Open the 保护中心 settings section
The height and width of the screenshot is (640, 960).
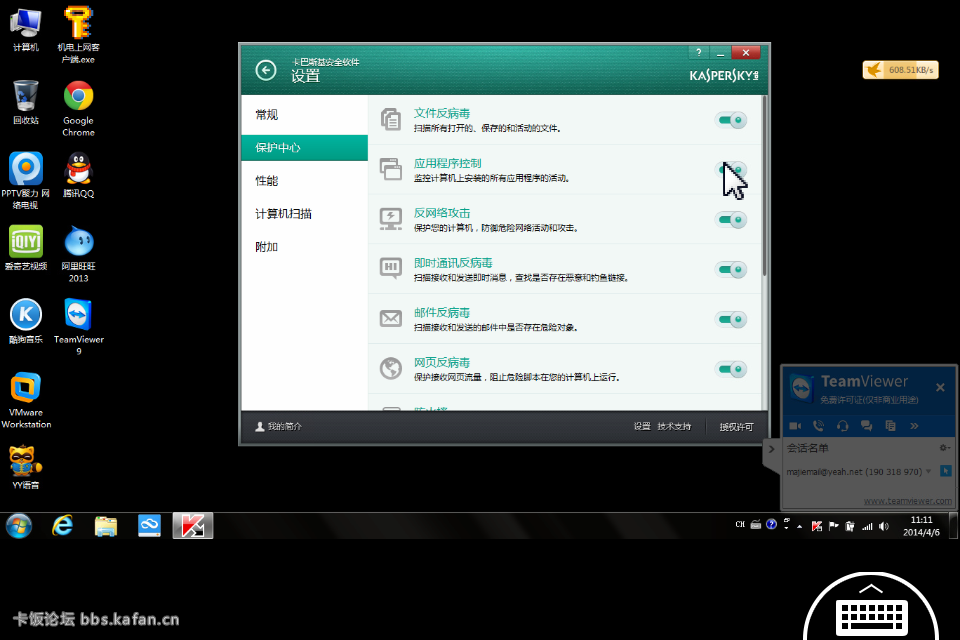click(x=305, y=148)
